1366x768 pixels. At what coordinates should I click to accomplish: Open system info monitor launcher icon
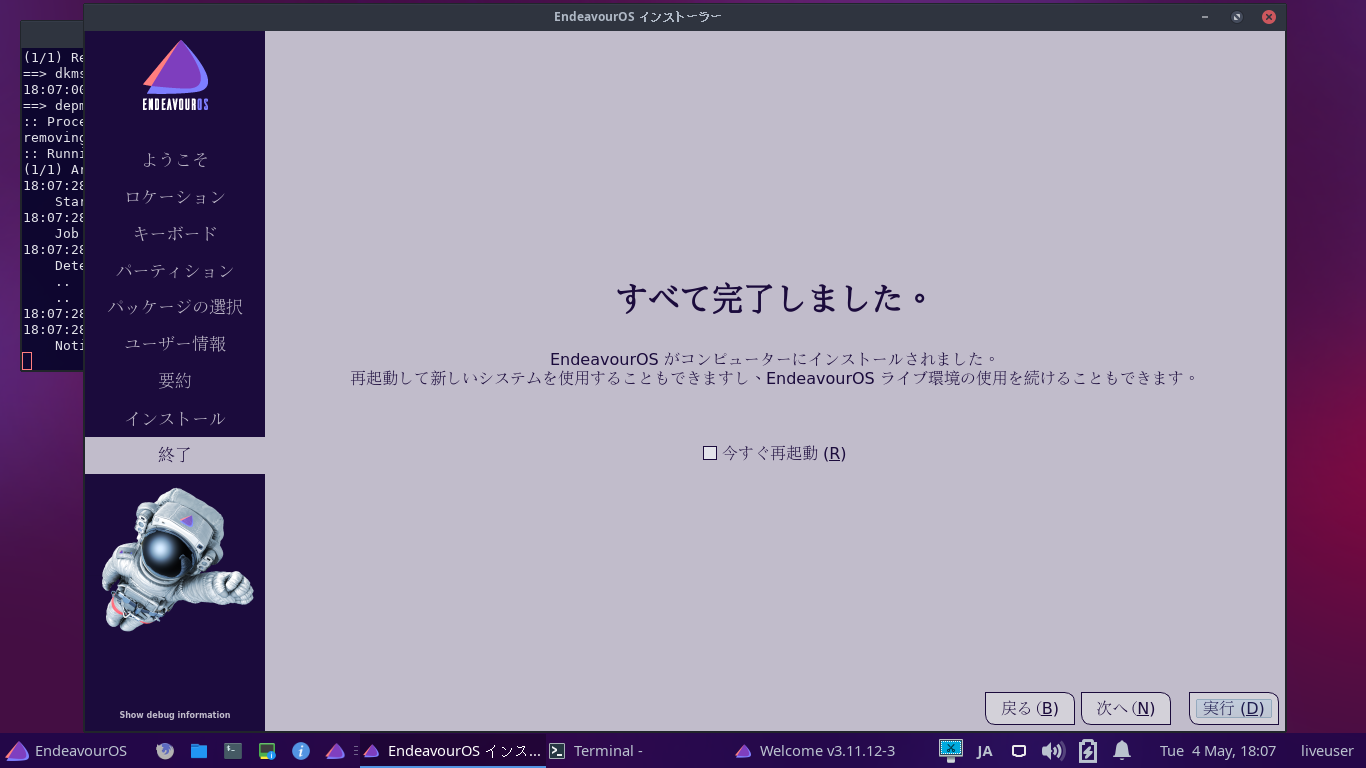[267, 751]
